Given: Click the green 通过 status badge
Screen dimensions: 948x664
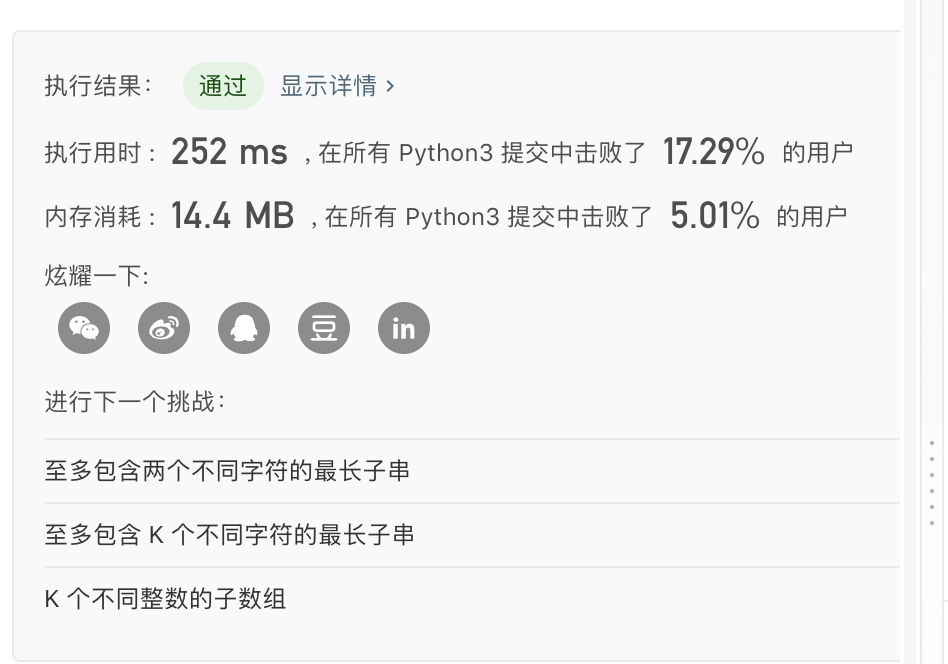Looking at the screenshot, I should (222, 86).
